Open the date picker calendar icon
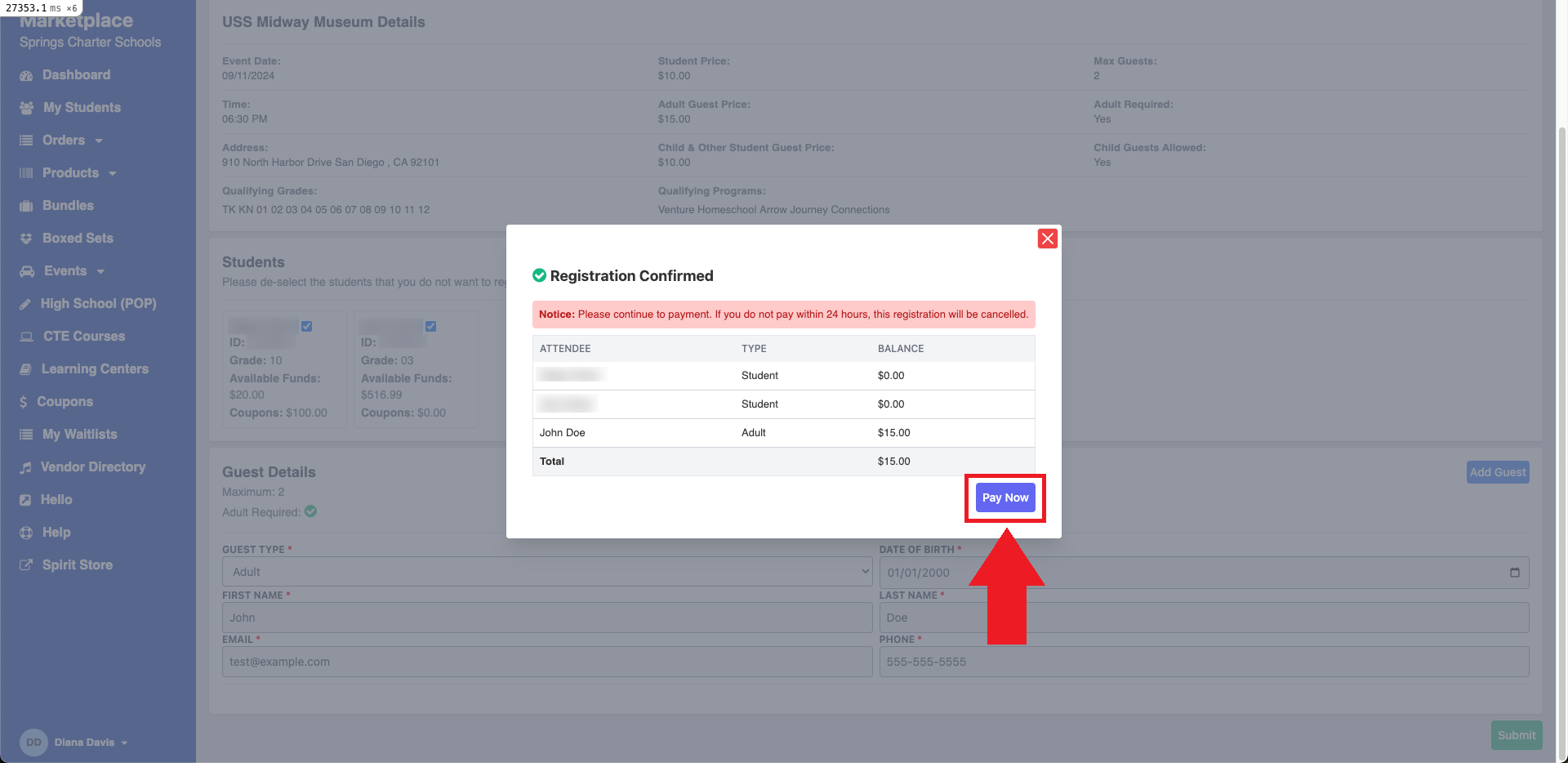 point(1515,573)
